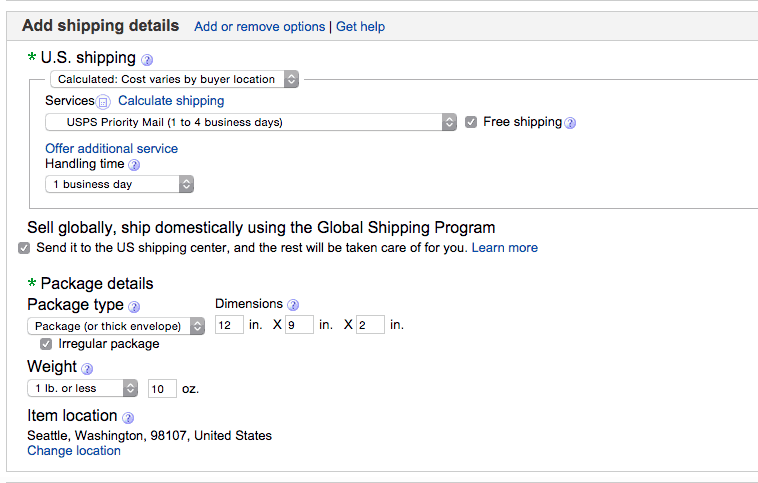Open the help icon next to Dimensions
The image size is (758, 483).
293,305
